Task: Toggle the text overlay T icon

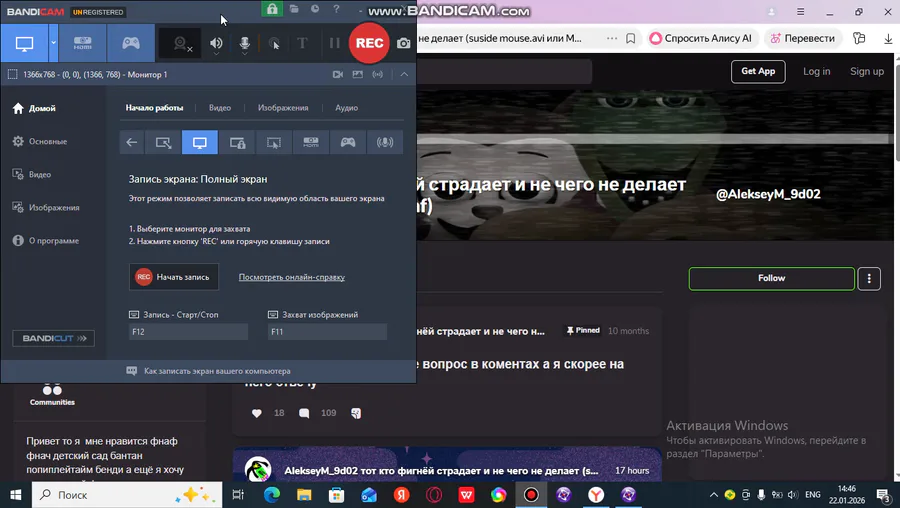Action: click(302, 43)
